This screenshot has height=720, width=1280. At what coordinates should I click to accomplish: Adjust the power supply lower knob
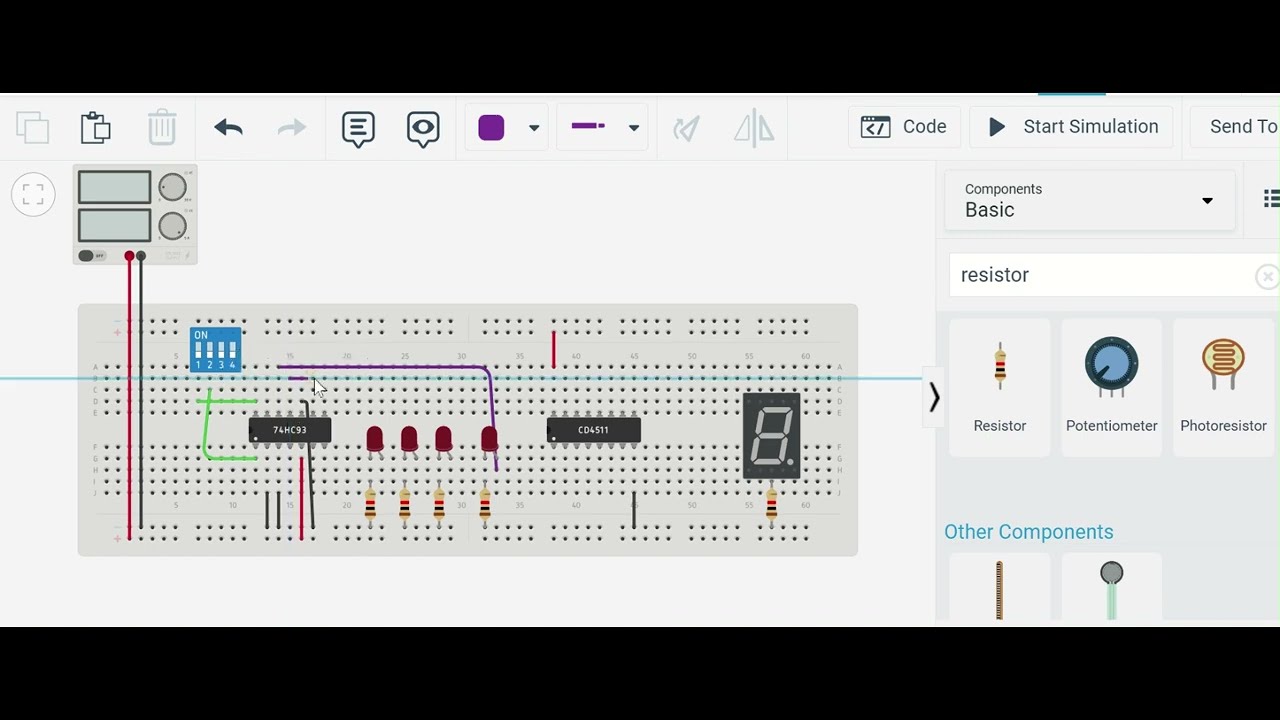point(173,225)
